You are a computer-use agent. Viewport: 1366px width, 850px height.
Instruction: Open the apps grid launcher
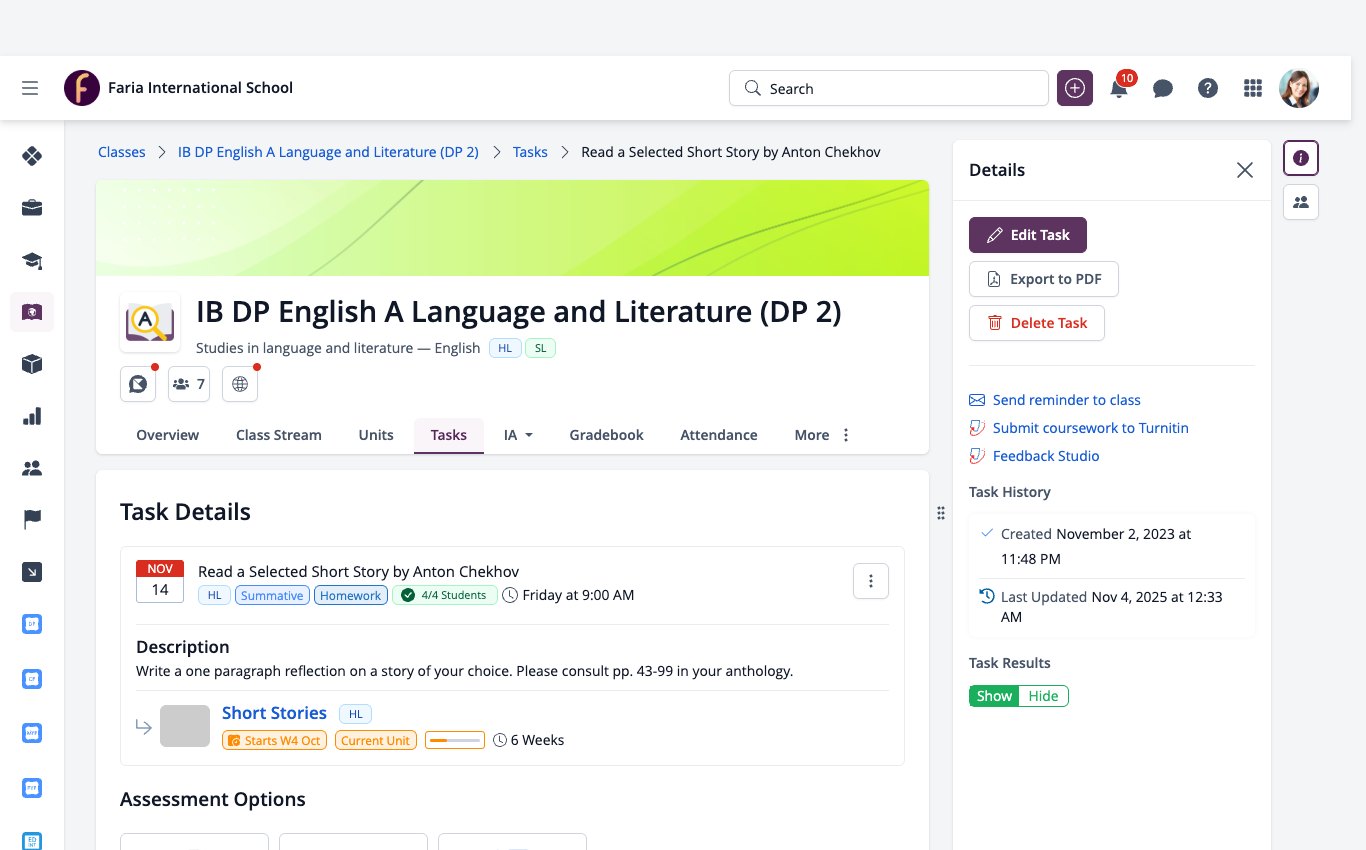[1253, 88]
